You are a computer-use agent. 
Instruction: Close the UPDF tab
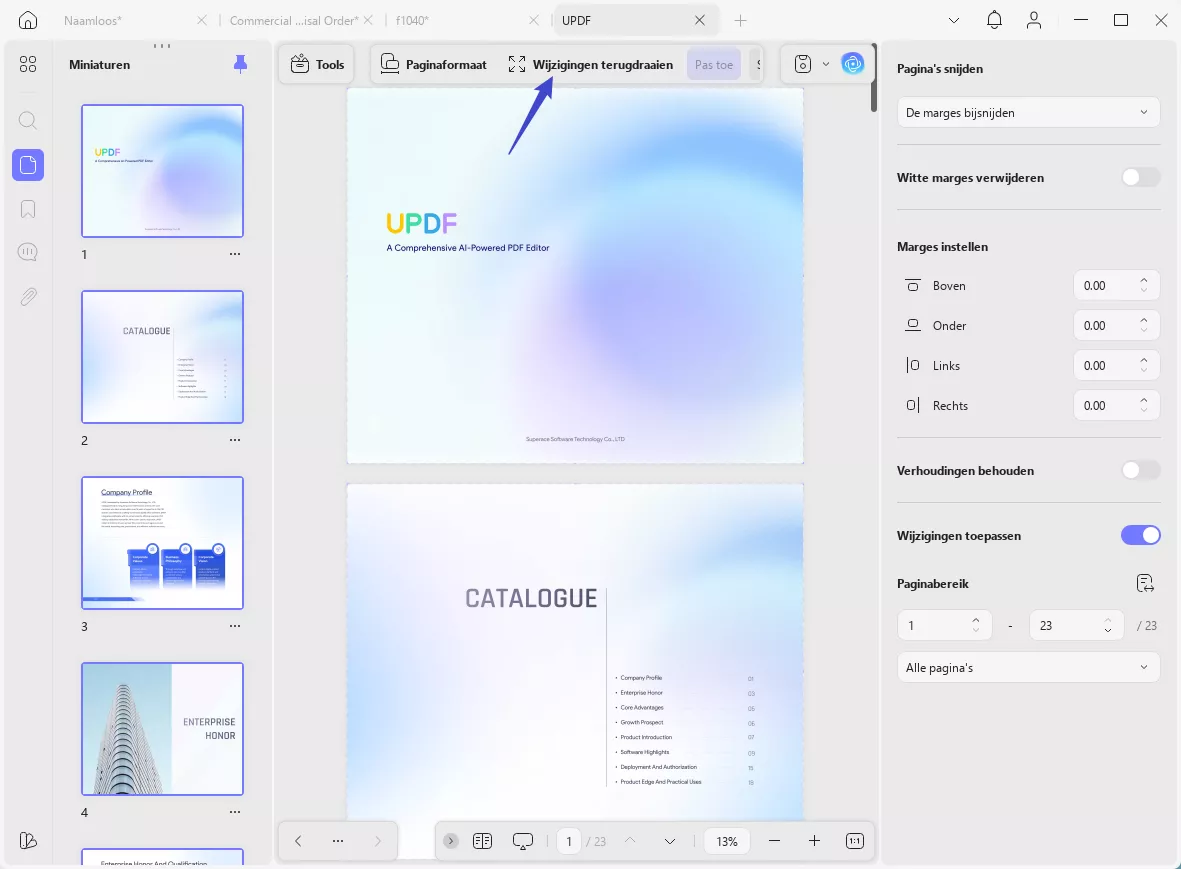700,20
